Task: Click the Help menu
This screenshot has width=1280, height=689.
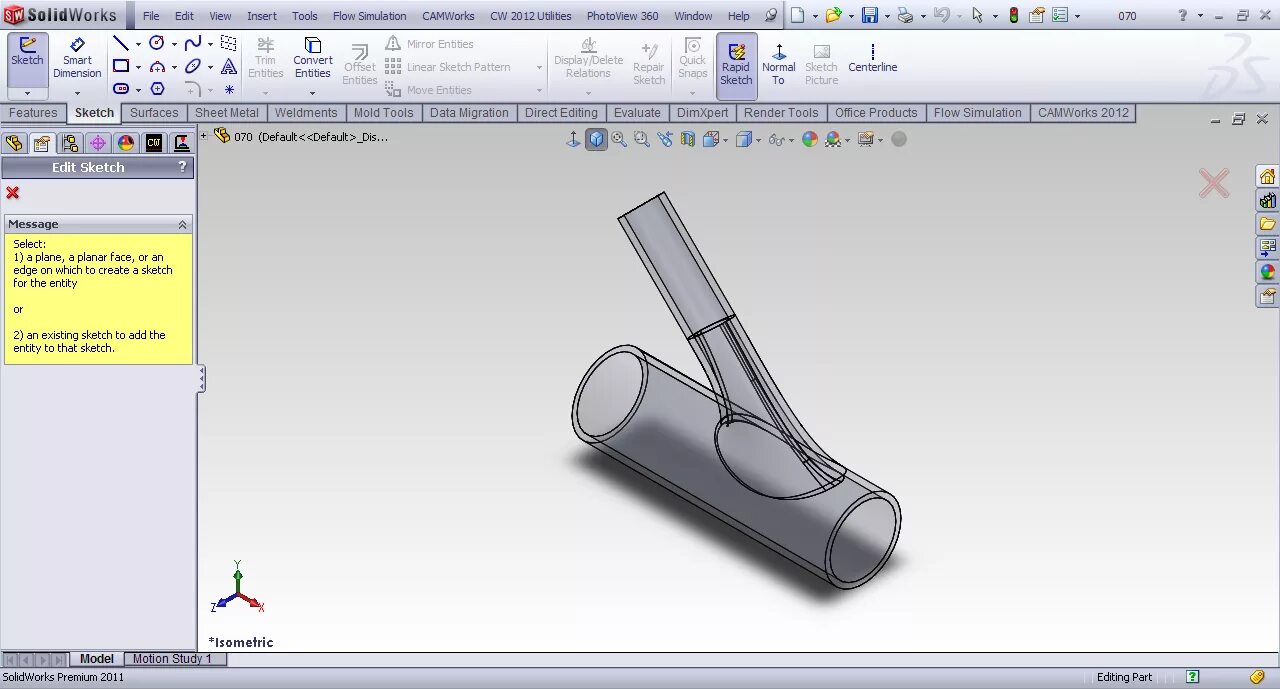Action: (x=739, y=16)
